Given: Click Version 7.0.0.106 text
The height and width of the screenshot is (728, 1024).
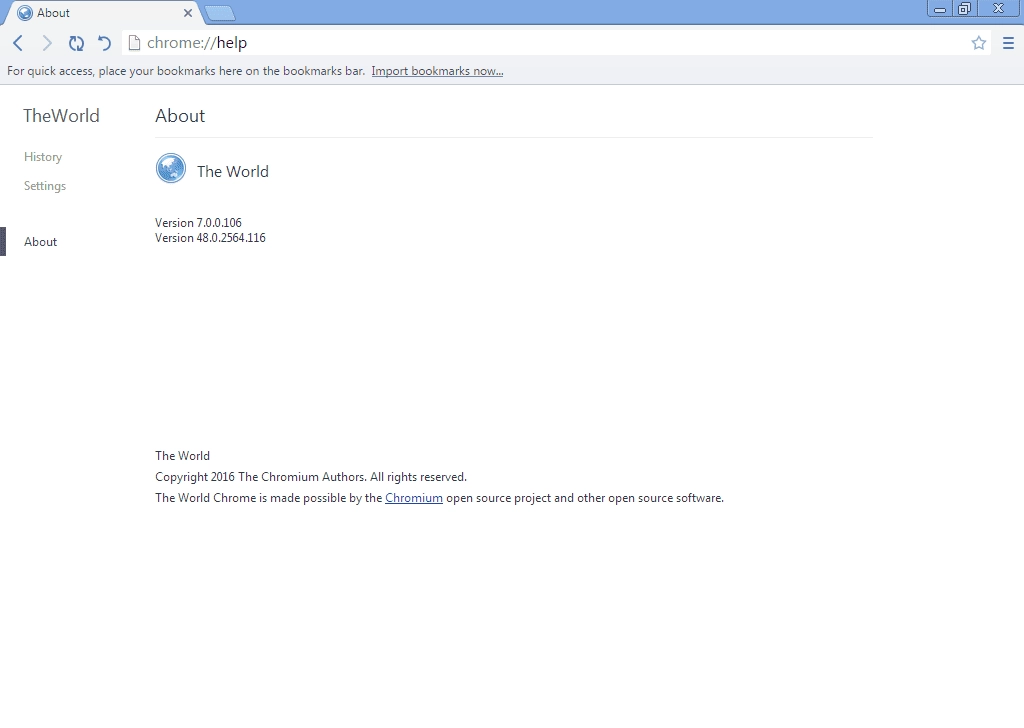Looking at the screenshot, I should (199, 223).
